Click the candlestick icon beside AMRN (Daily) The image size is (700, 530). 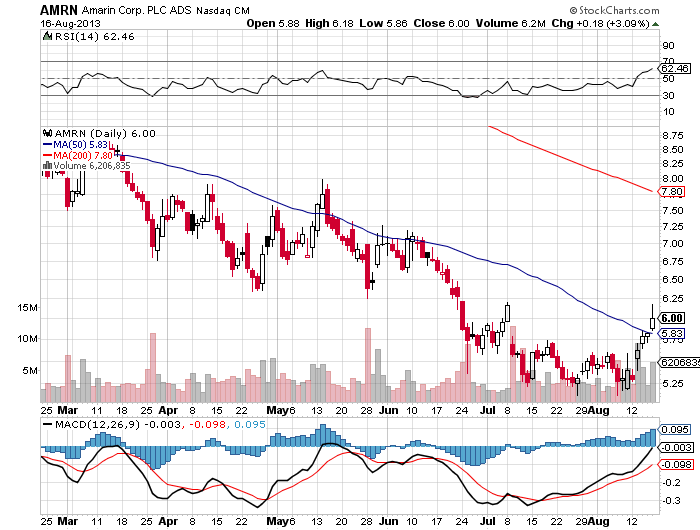(47, 133)
